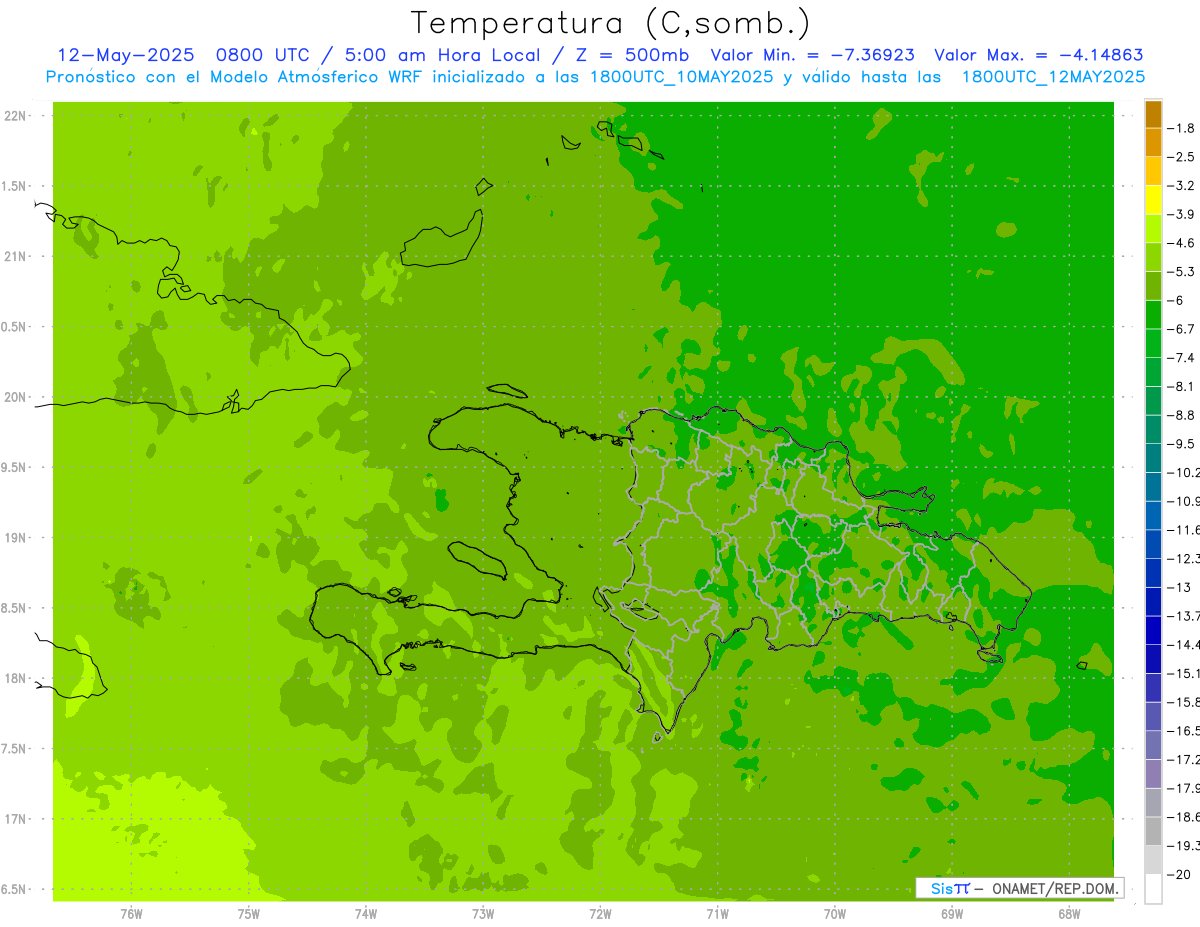Select the dark orange swatch above -1.8
1200x927 pixels.
click(1153, 114)
